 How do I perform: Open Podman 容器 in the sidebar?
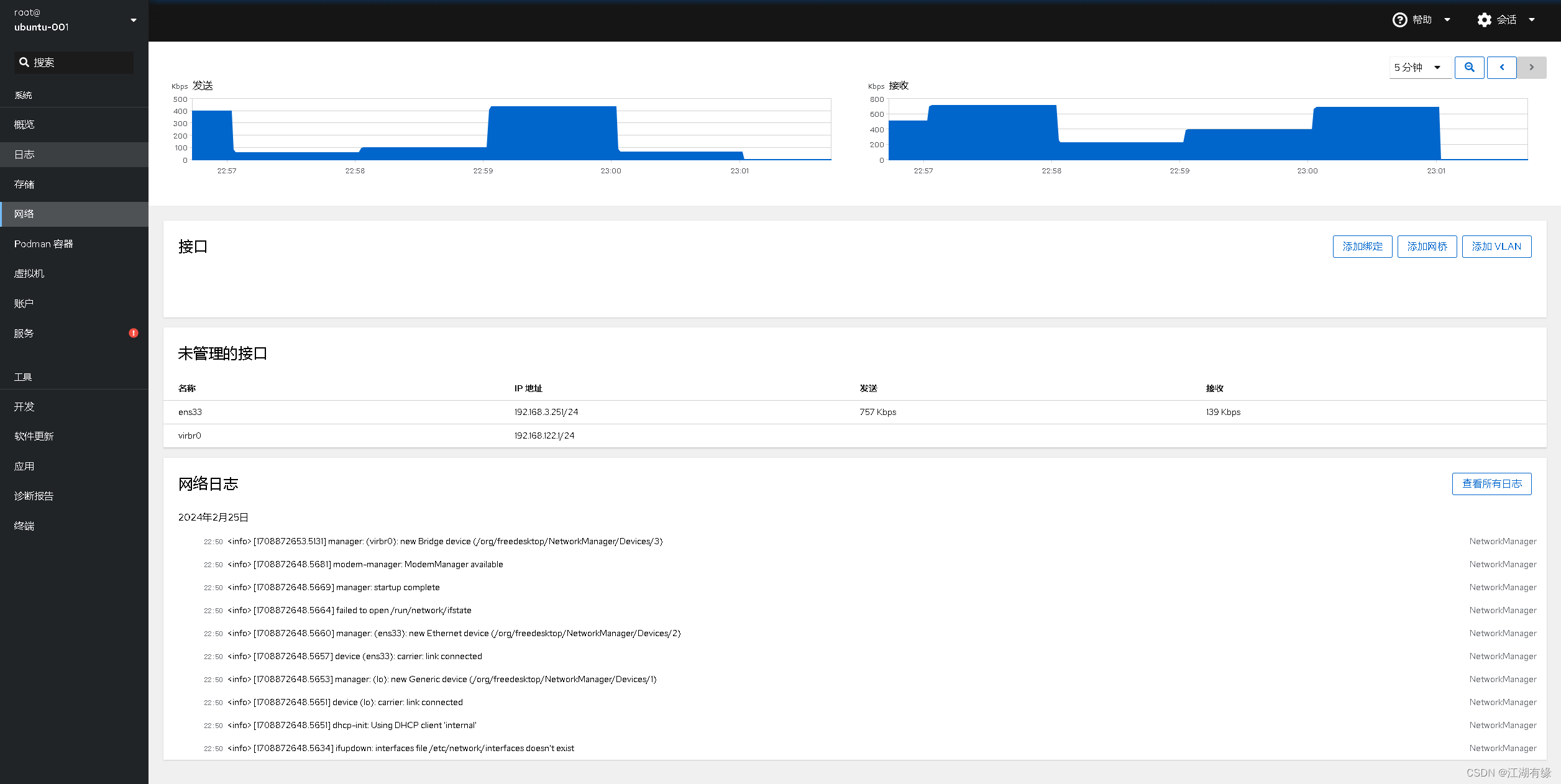[x=43, y=244]
